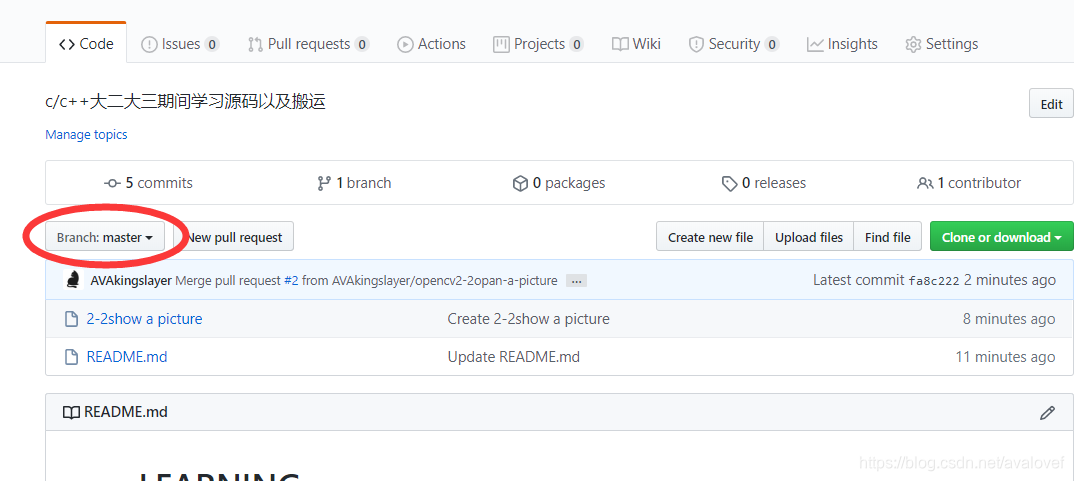The height and width of the screenshot is (481, 1074).
Task: Expand the Branch: master dropdown
Action: (105, 237)
